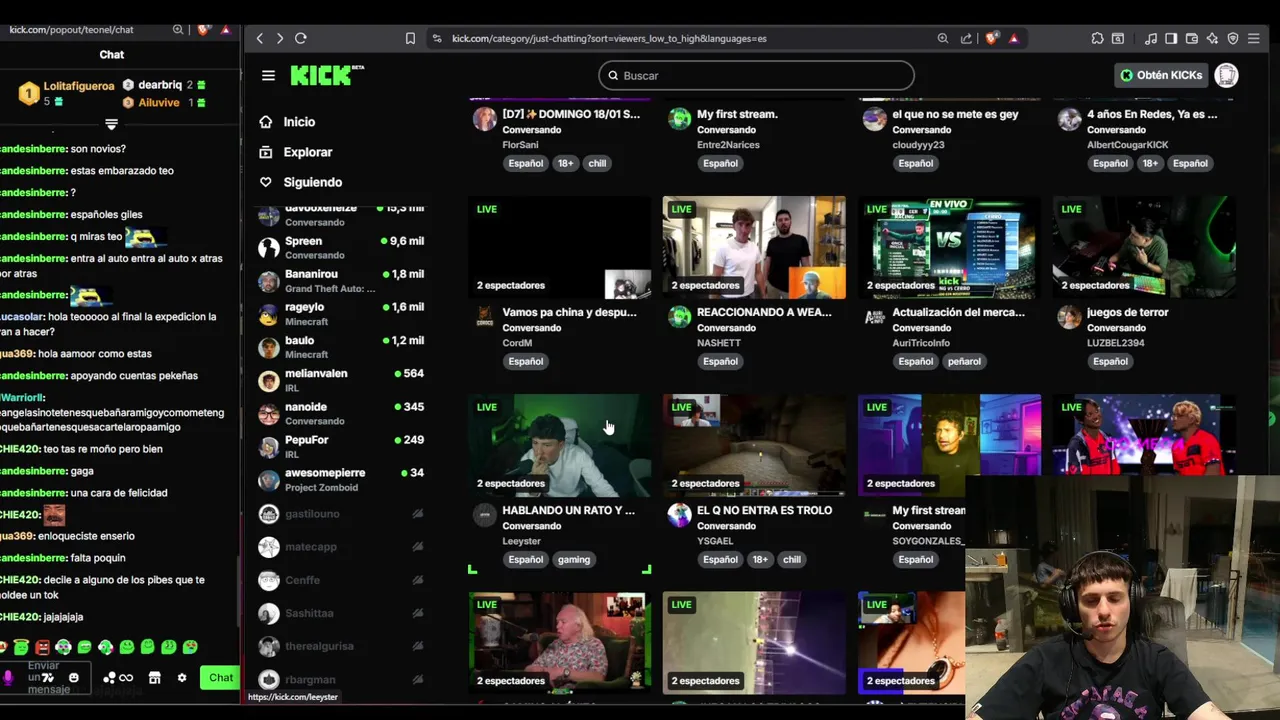Open Leo AI sparkle icon
1280x720 pixels.
[1212, 38]
